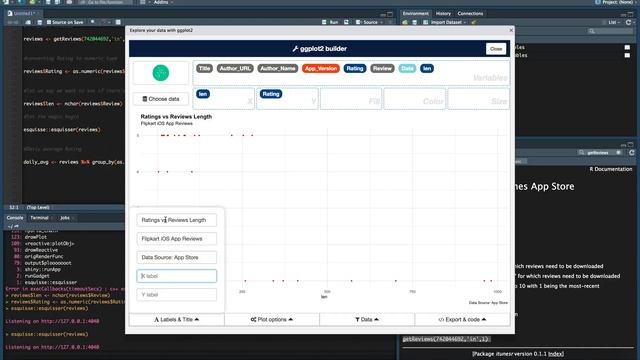Toggle the lower checkbox in the Environment list
This screenshot has height=360, width=640.
point(627,55)
